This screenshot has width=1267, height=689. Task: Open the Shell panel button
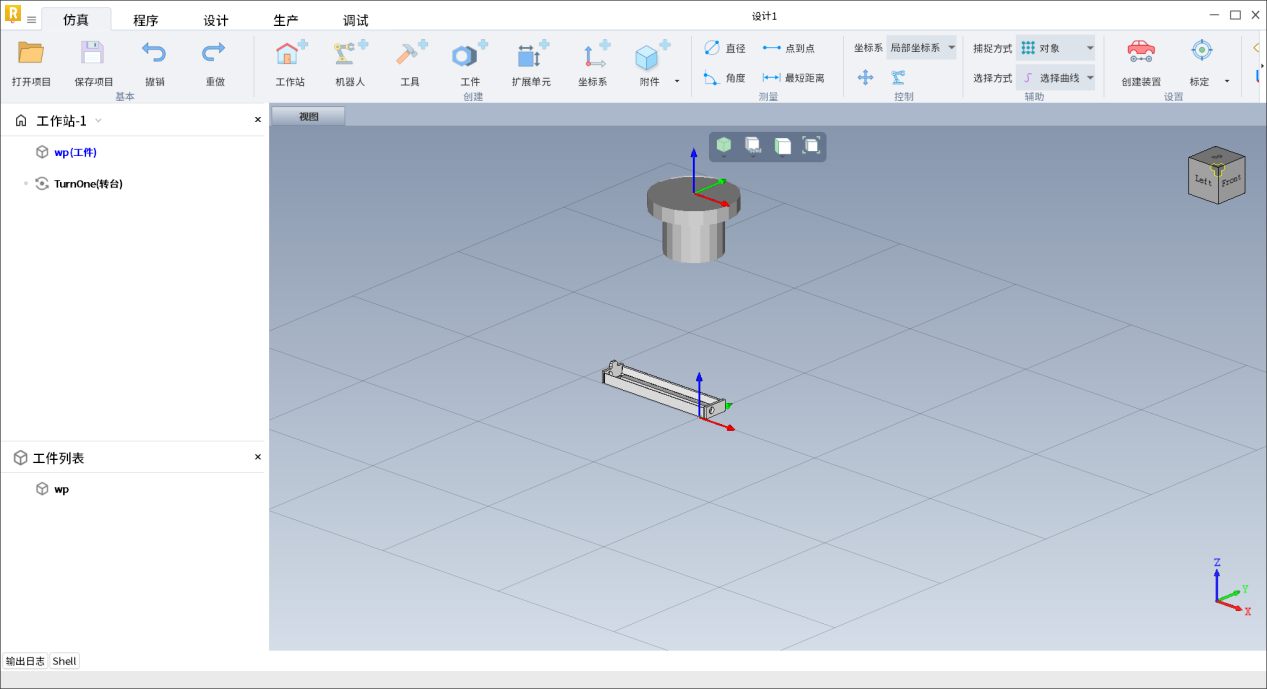(64, 661)
